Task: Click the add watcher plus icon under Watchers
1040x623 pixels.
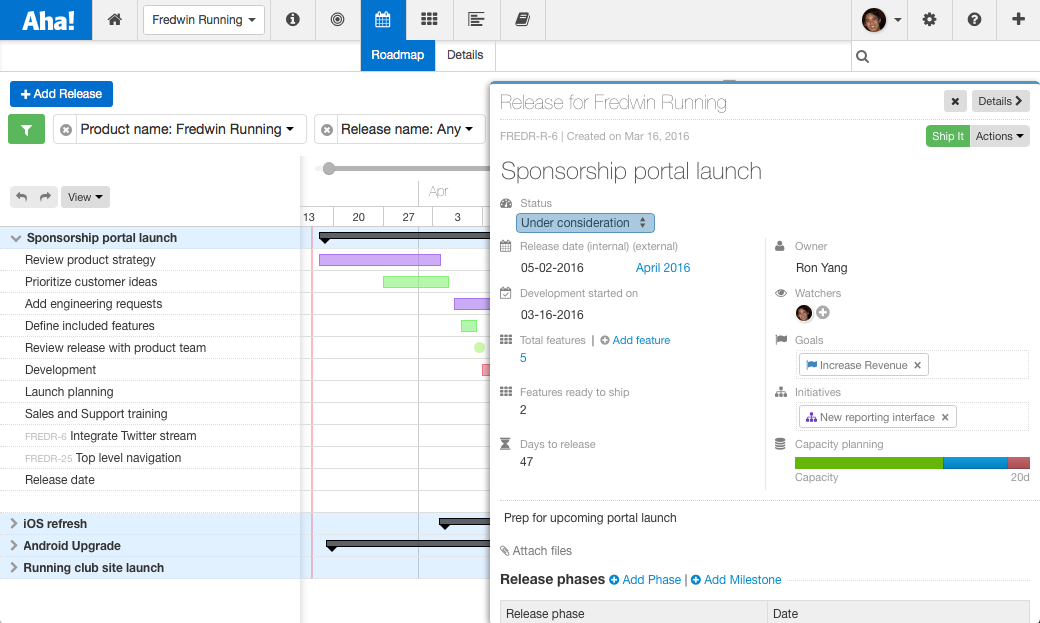Action: pos(821,313)
